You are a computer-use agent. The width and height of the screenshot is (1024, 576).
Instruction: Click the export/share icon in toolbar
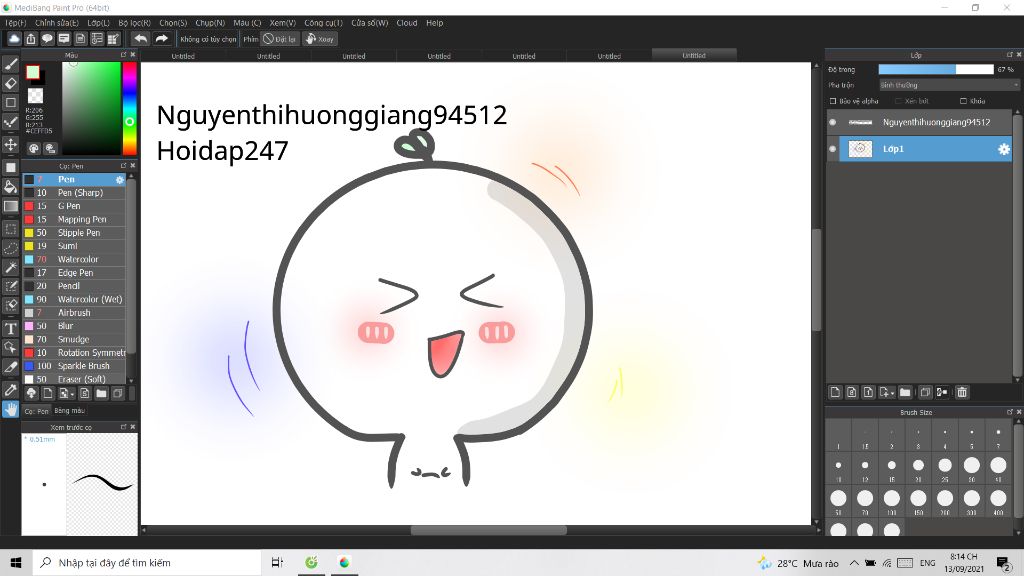click(31, 39)
